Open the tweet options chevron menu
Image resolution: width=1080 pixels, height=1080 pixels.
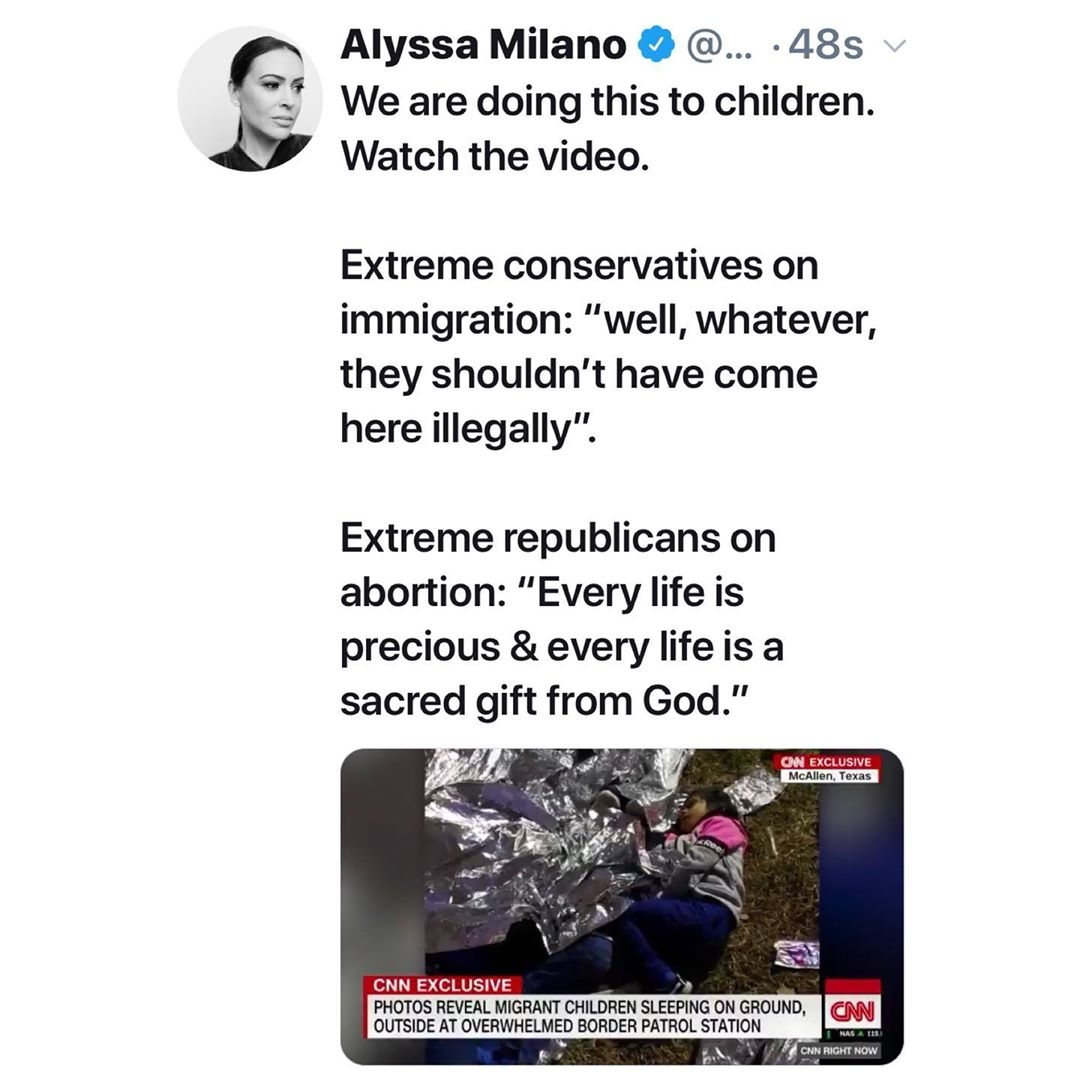click(894, 45)
